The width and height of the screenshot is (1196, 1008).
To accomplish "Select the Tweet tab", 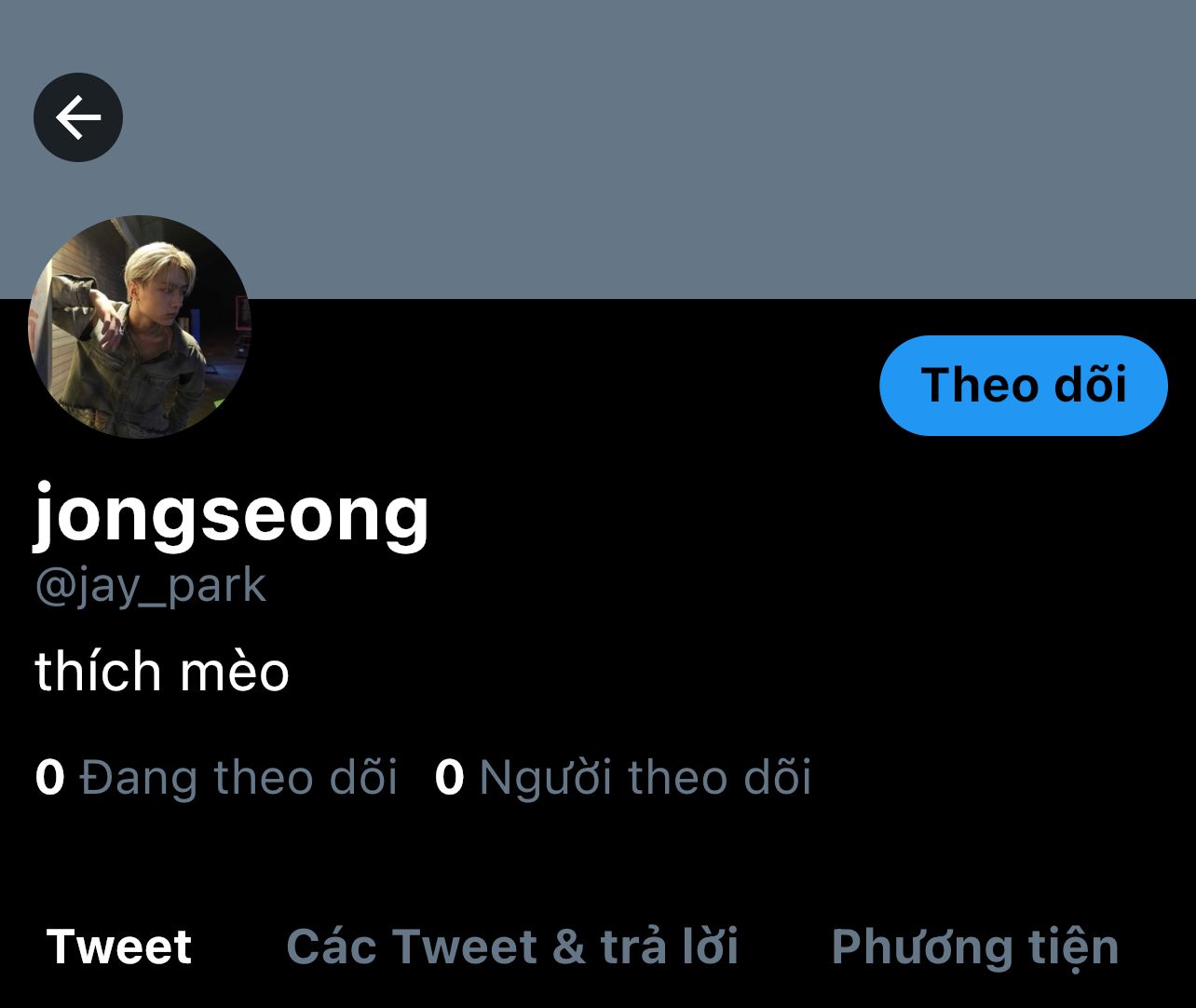I will 119,947.
